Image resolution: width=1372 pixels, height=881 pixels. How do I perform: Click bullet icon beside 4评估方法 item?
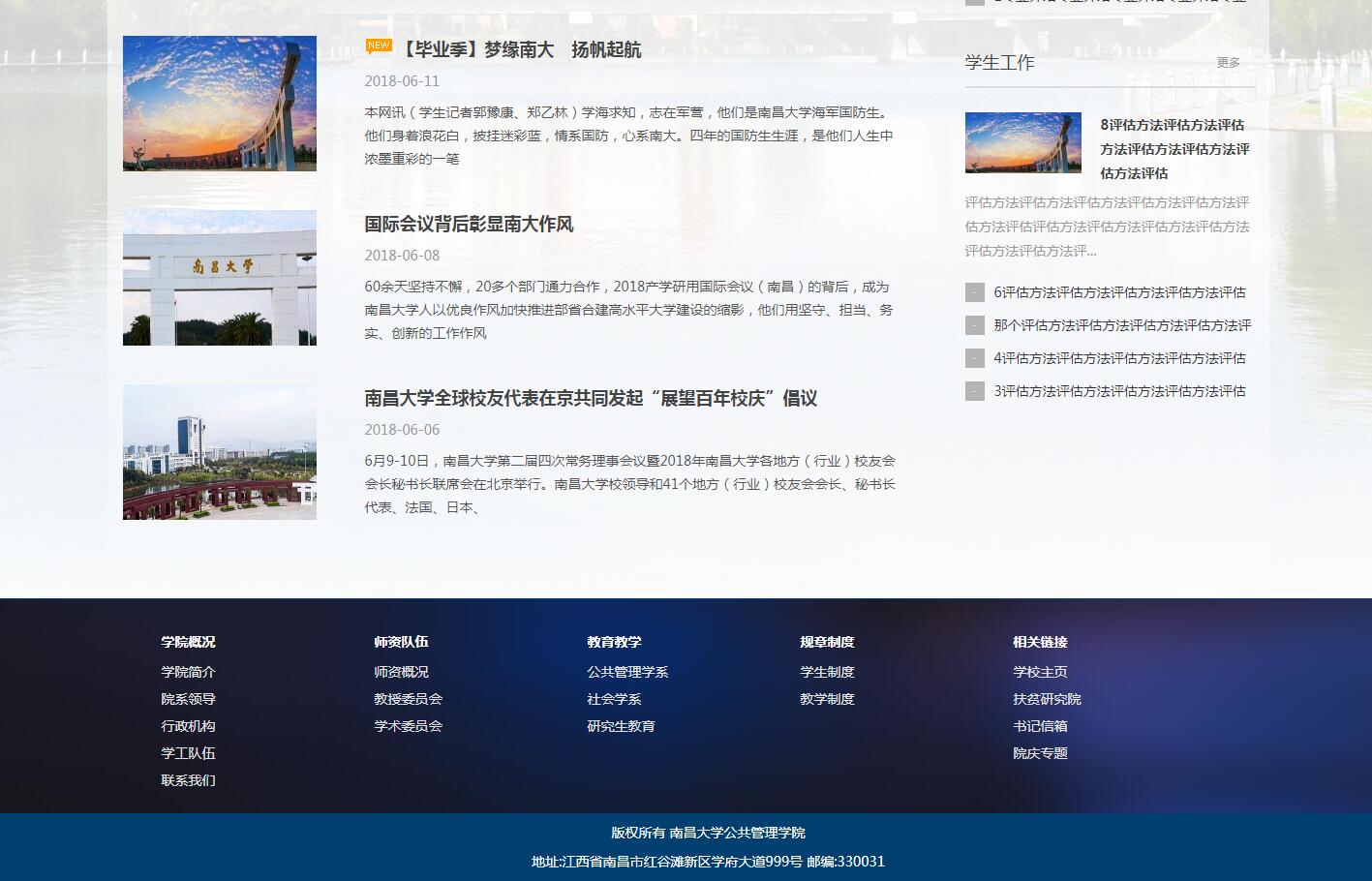(975, 358)
